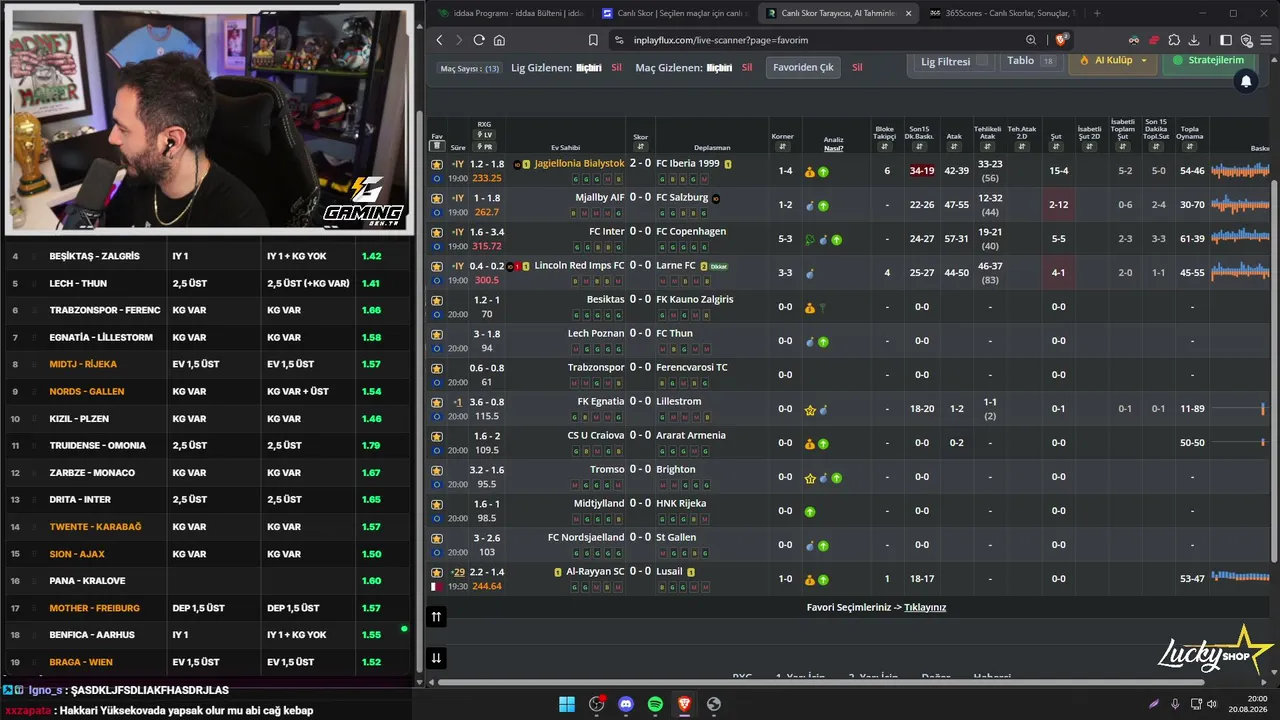Click the address bar URL field
Image resolution: width=1280 pixels, height=720 pixels.
pos(820,40)
